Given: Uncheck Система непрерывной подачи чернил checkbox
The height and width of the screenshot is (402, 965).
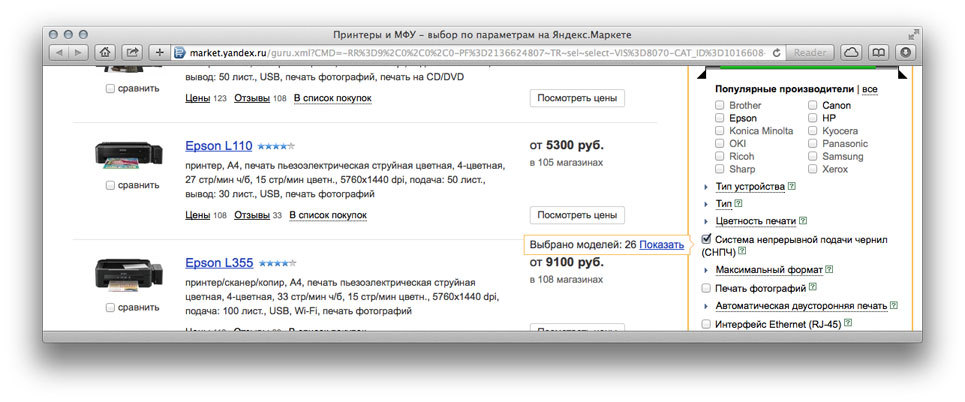Looking at the screenshot, I should pos(707,239).
